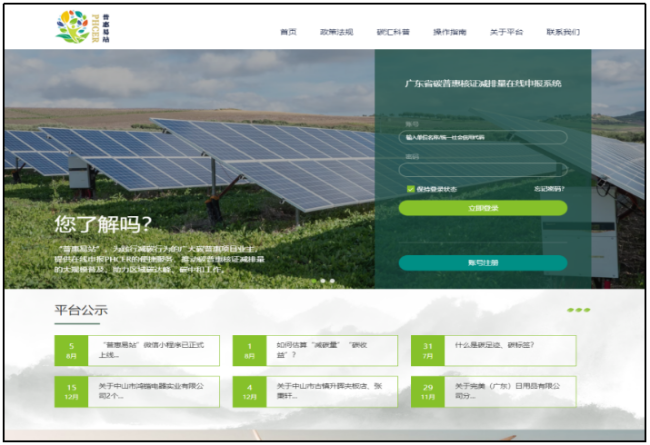
Task: Click the 15 12月 date badge
Action: [71, 391]
